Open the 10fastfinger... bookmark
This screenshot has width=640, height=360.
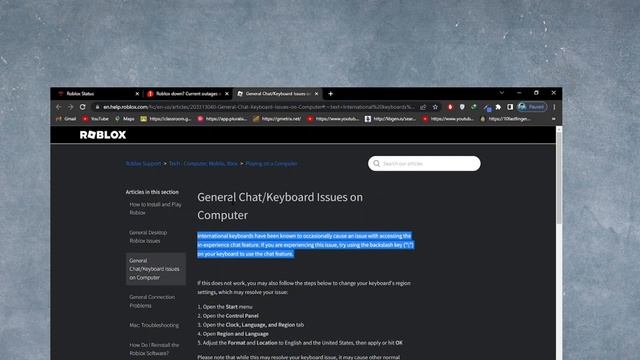[506, 119]
